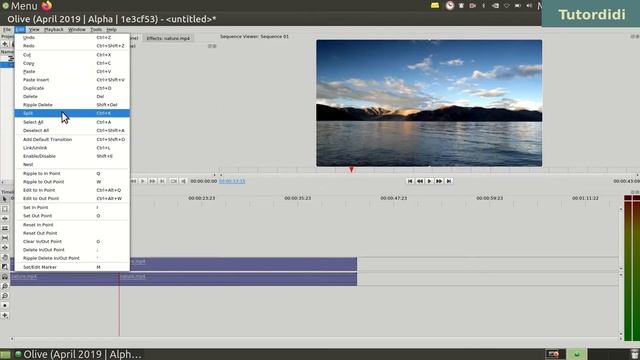Choose Undo from Edit menu
Image resolution: width=640 pixels, height=360 pixels.
click(72, 38)
